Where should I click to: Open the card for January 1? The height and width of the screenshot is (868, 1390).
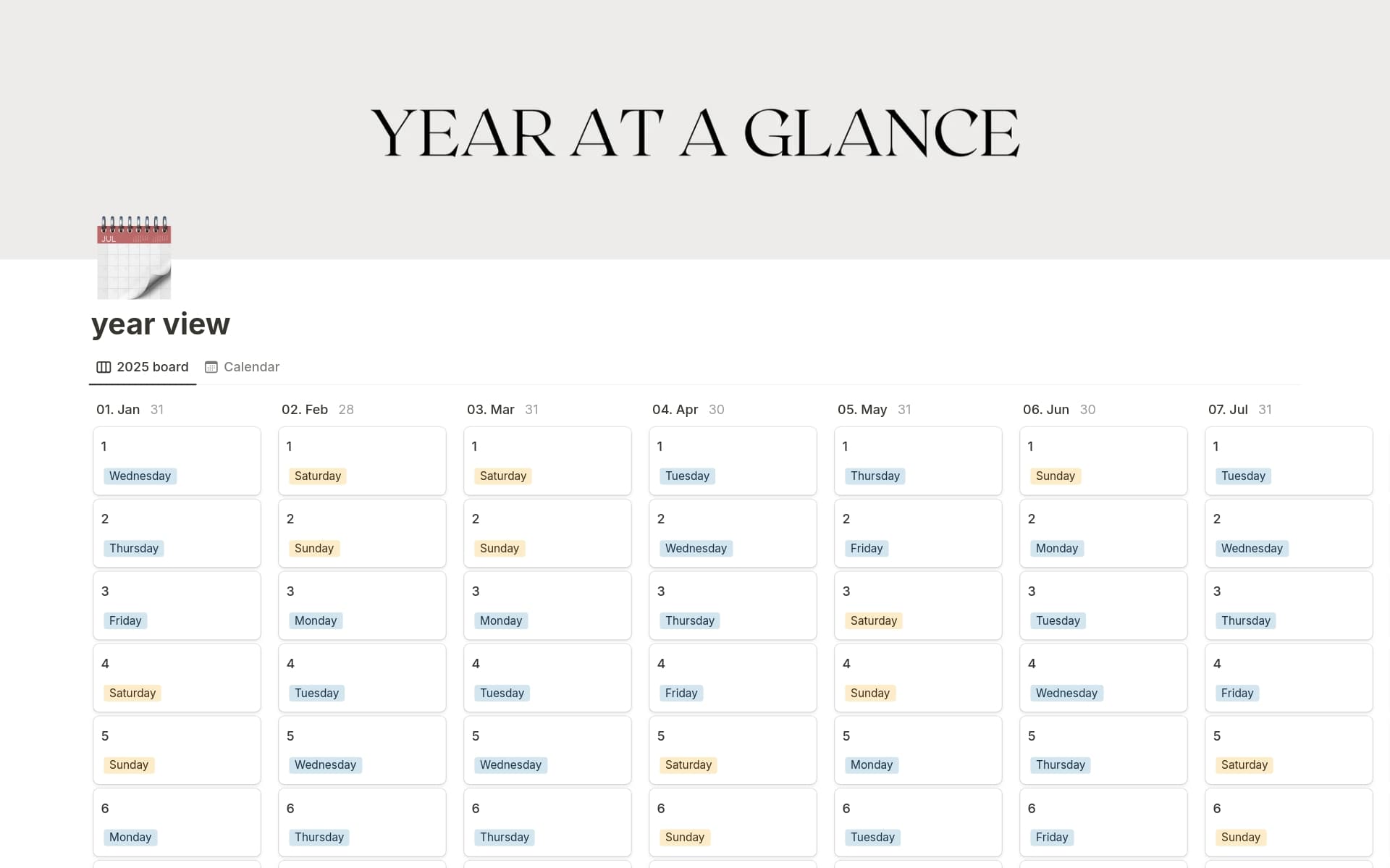pos(177,460)
